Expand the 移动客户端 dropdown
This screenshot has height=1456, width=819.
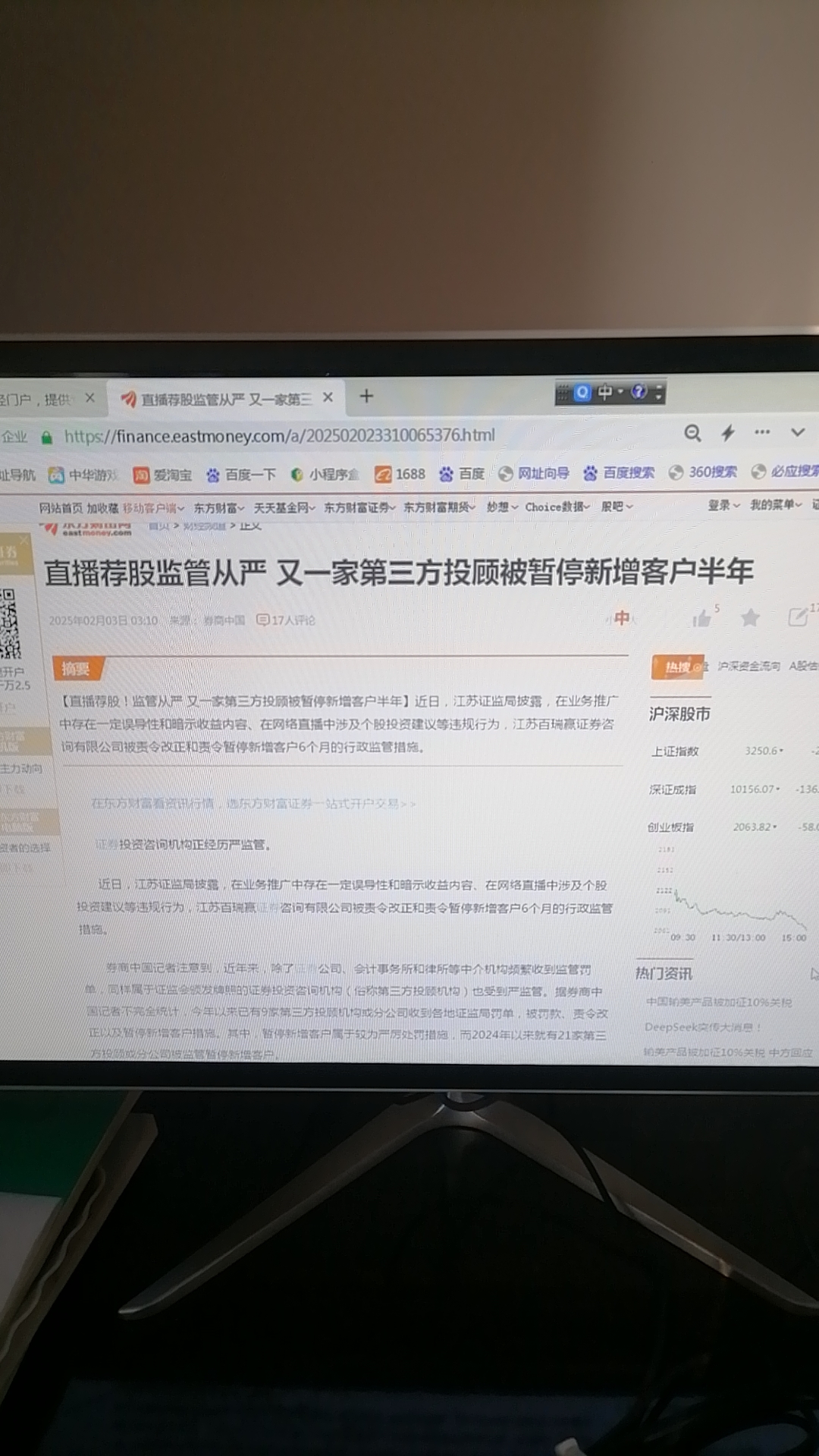pos(153,508)
